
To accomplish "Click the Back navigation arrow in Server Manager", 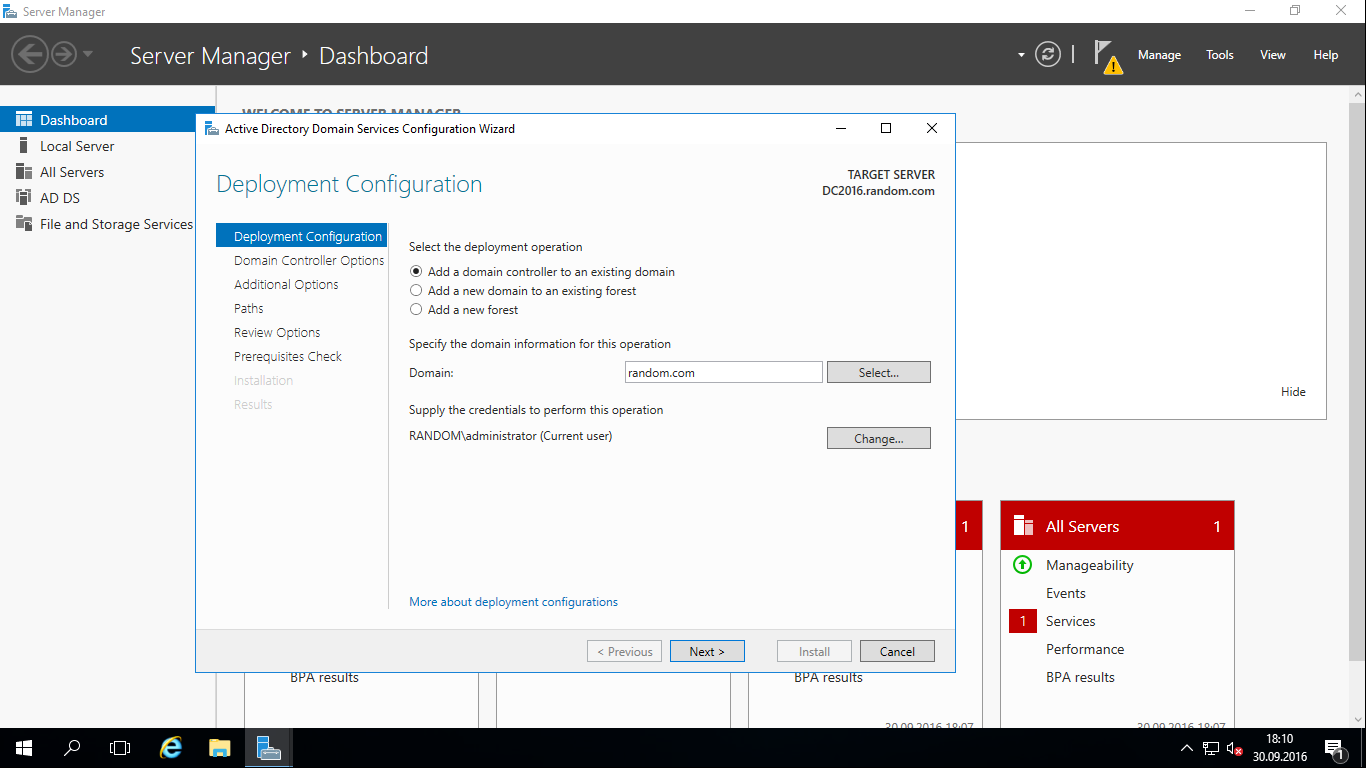I will point(30,53).
